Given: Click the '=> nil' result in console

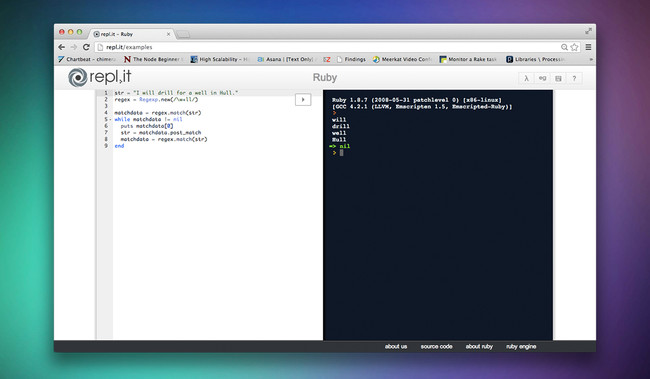Looking at the screenshot, I should tap(340, 146).
